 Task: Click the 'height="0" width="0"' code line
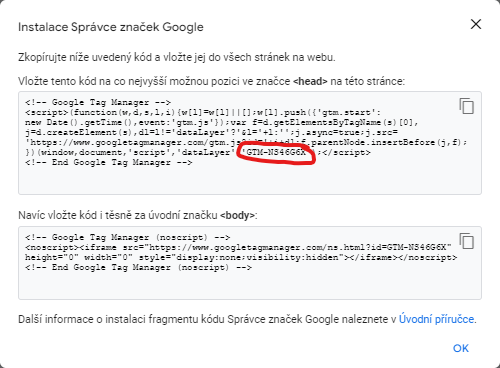point(241,257)
